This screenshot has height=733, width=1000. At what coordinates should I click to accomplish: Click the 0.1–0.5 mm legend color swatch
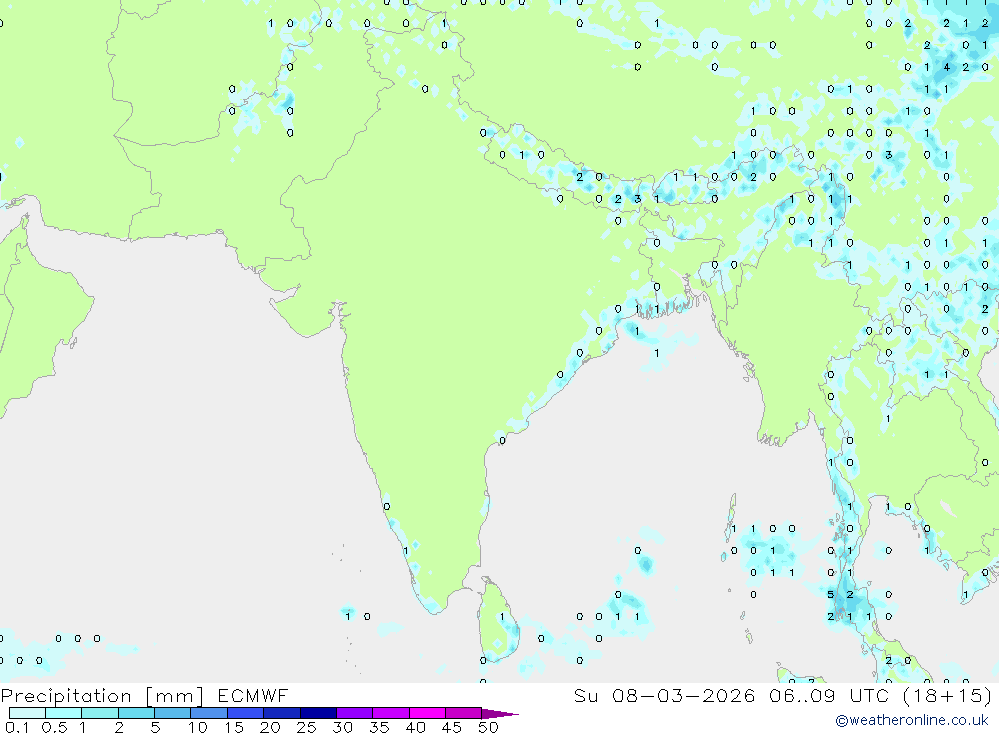(27, 713)
